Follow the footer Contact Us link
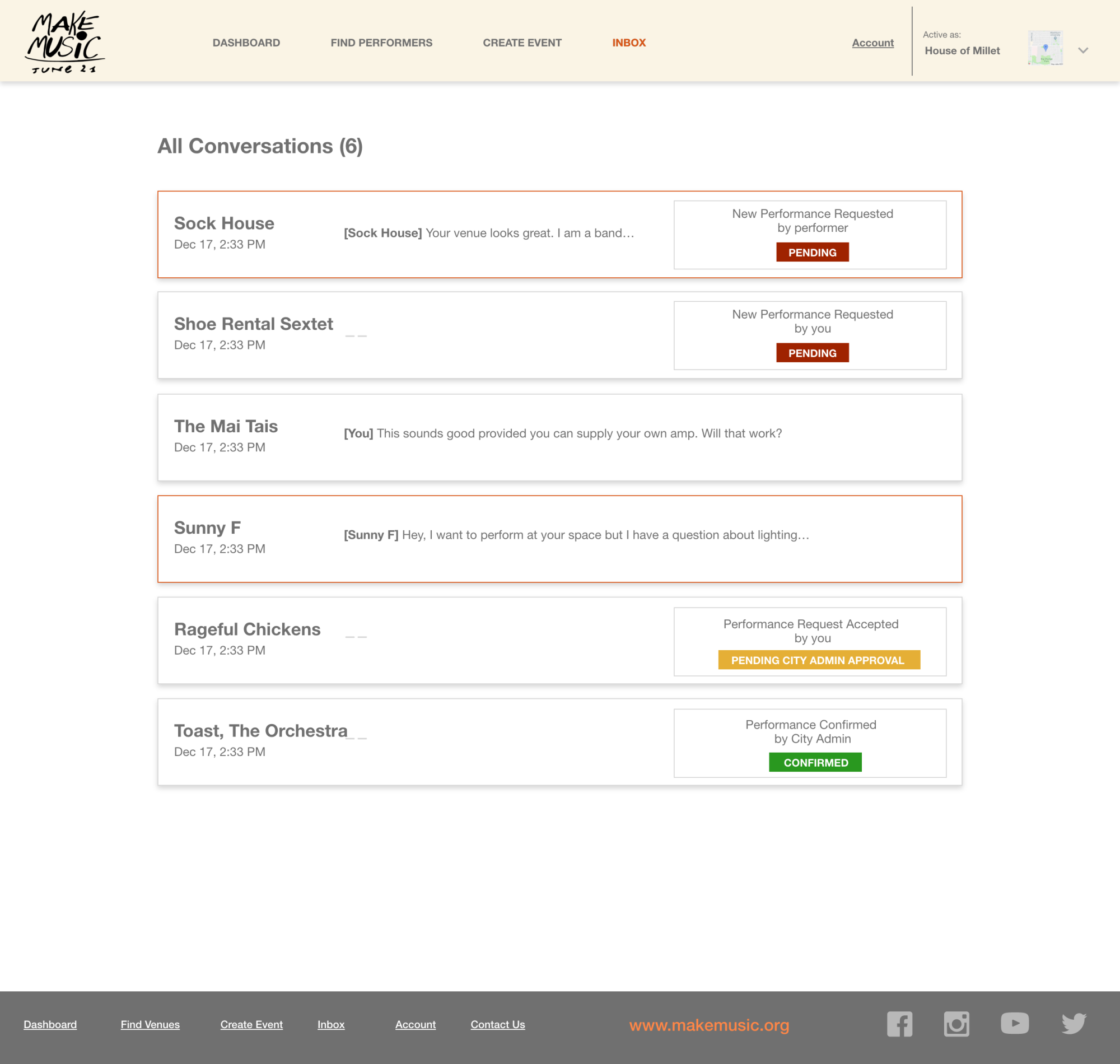 coord(497,1024)
